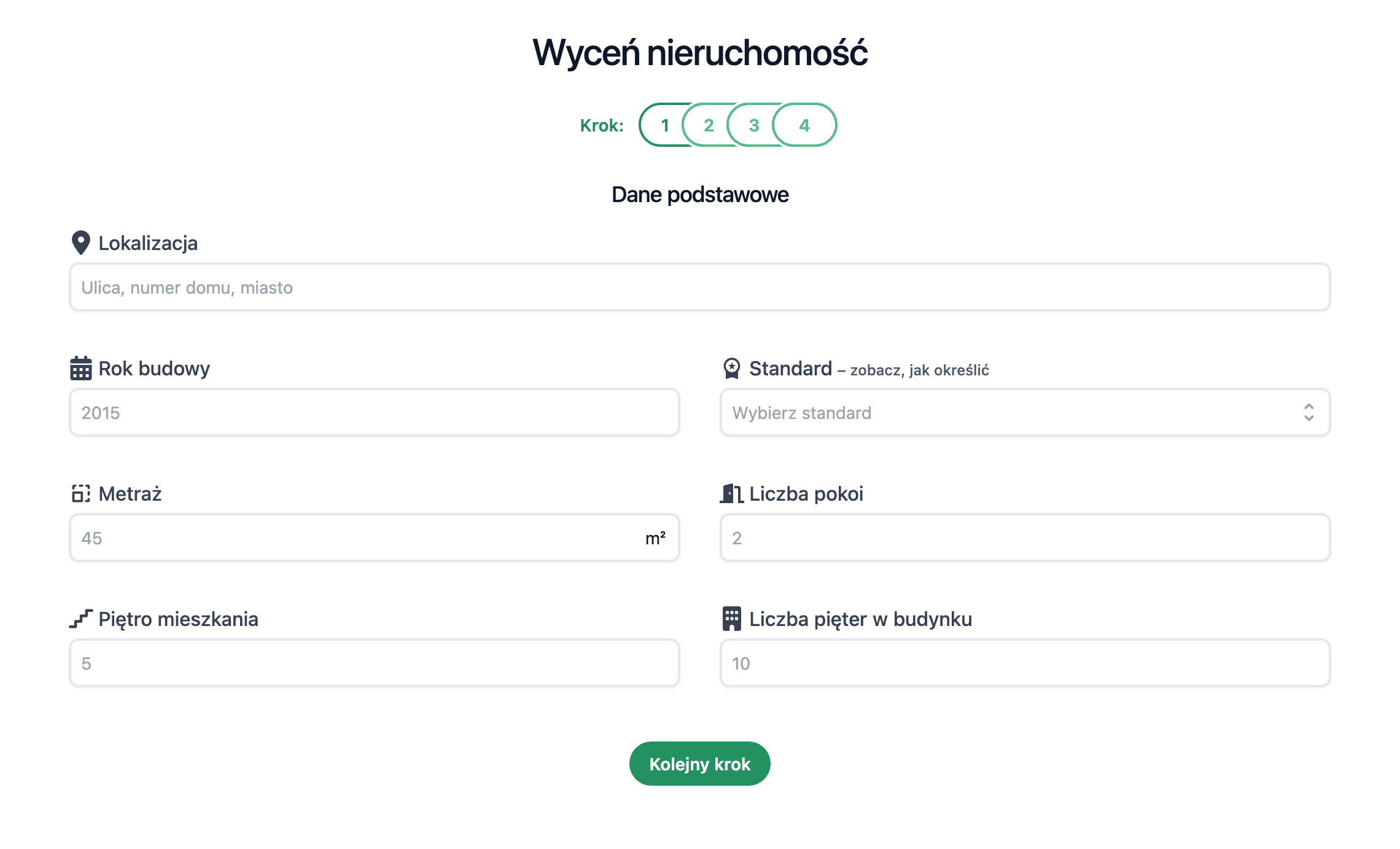Screen dimensions: 1400x849
Task: Click the building icon beside Liczba pięter w budynku
Action: (731, 618)
